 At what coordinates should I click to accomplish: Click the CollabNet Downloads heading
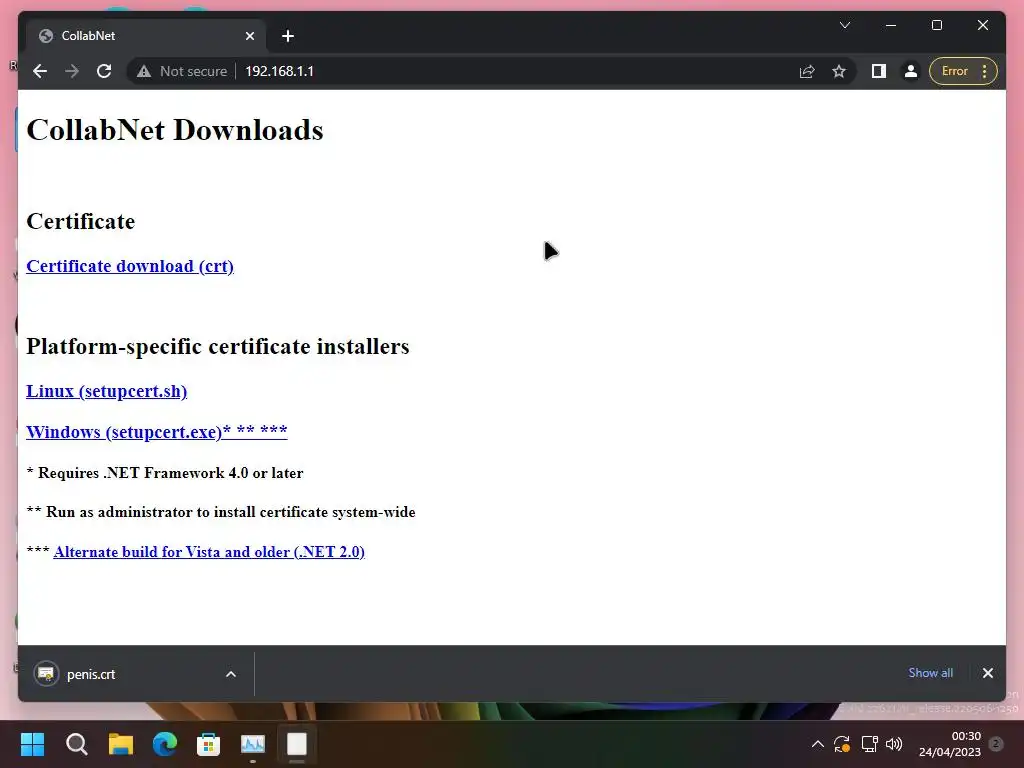click(x=175, y=130)
